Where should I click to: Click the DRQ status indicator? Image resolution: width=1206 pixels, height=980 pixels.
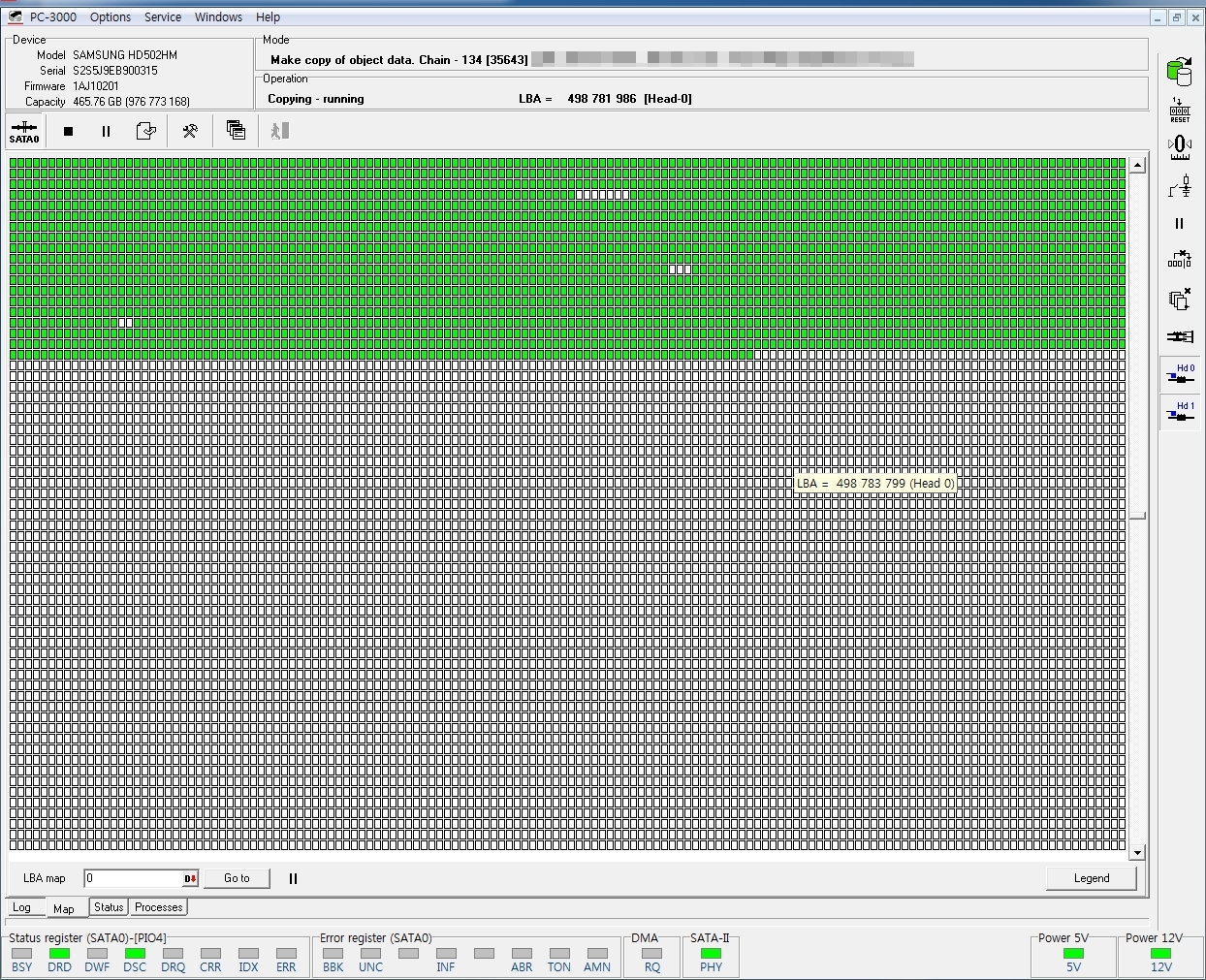coord(174,954)
